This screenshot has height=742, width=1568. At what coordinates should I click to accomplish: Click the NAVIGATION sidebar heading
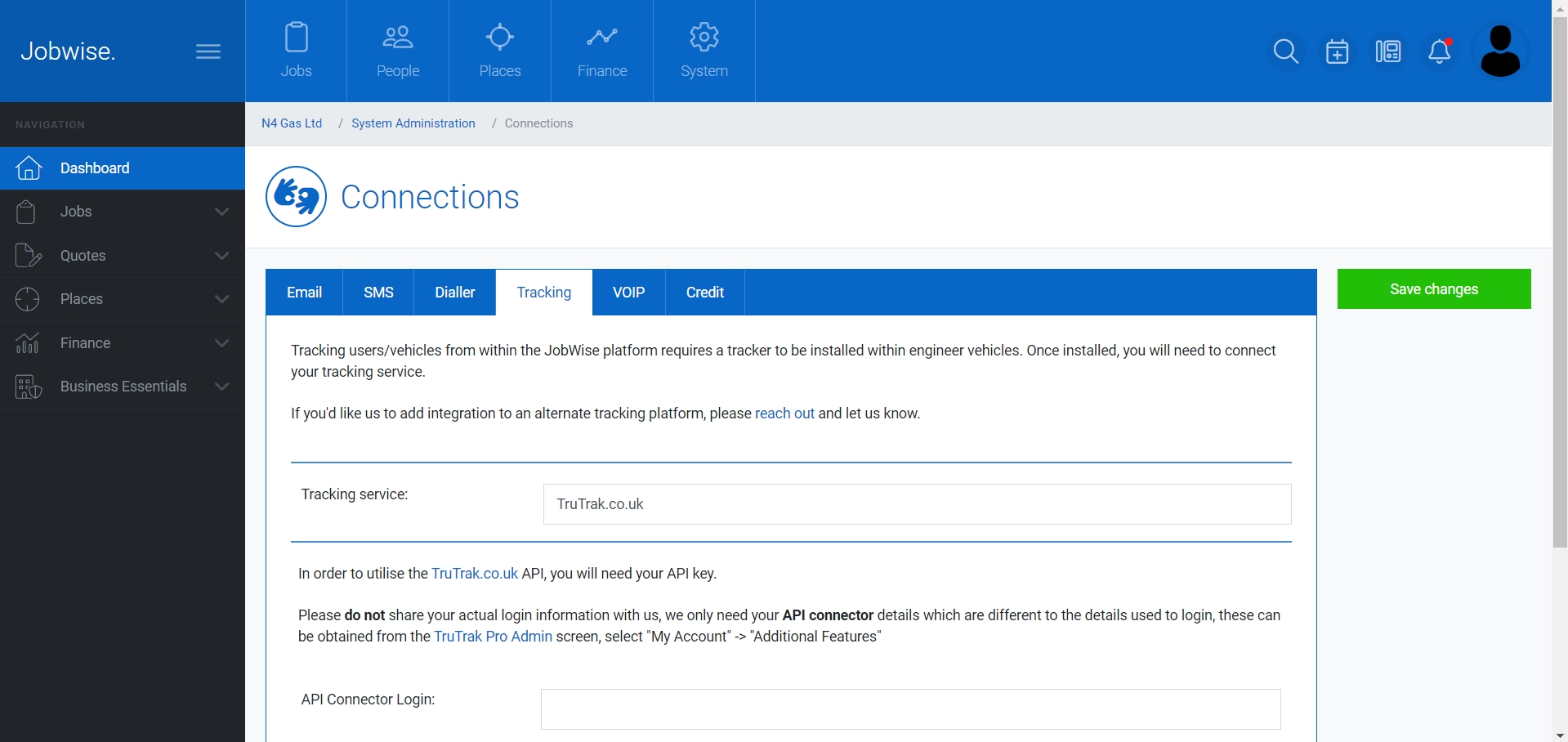[51, 125]
